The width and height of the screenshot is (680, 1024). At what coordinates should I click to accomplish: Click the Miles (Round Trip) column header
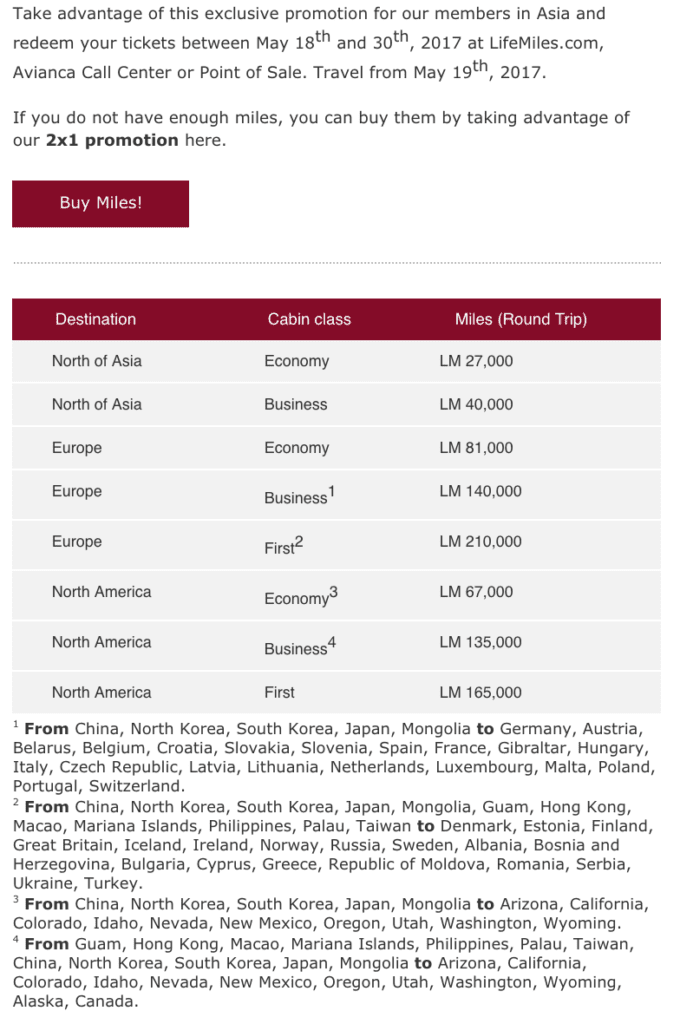[x=520, y=319]
